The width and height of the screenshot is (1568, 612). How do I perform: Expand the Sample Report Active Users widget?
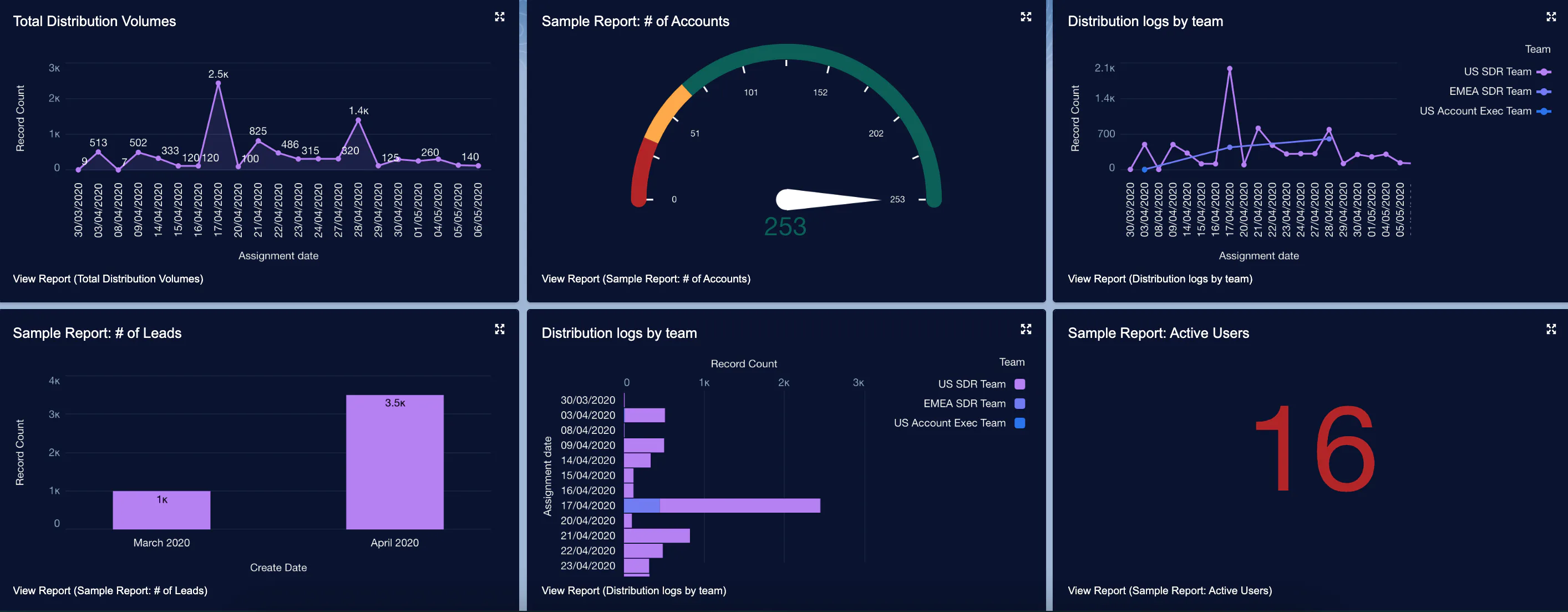[x=1551, y=330]
